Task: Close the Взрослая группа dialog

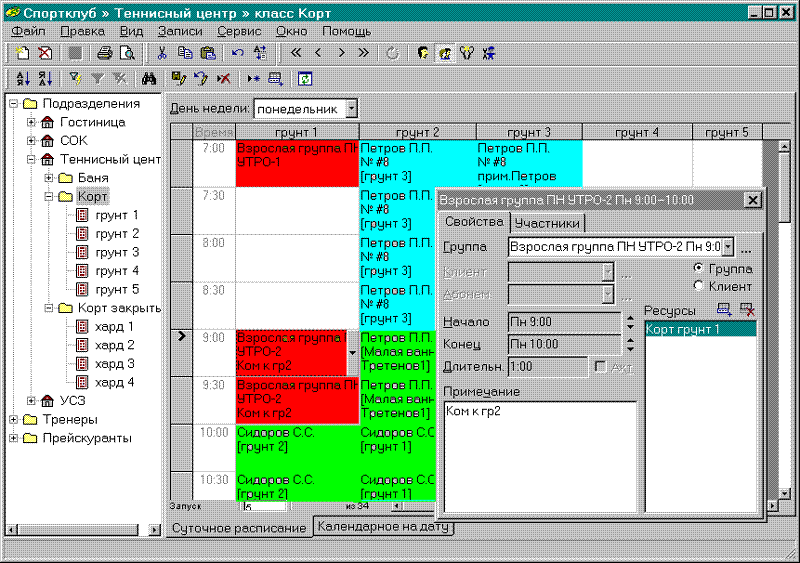Action: click(x=753, y=200)
